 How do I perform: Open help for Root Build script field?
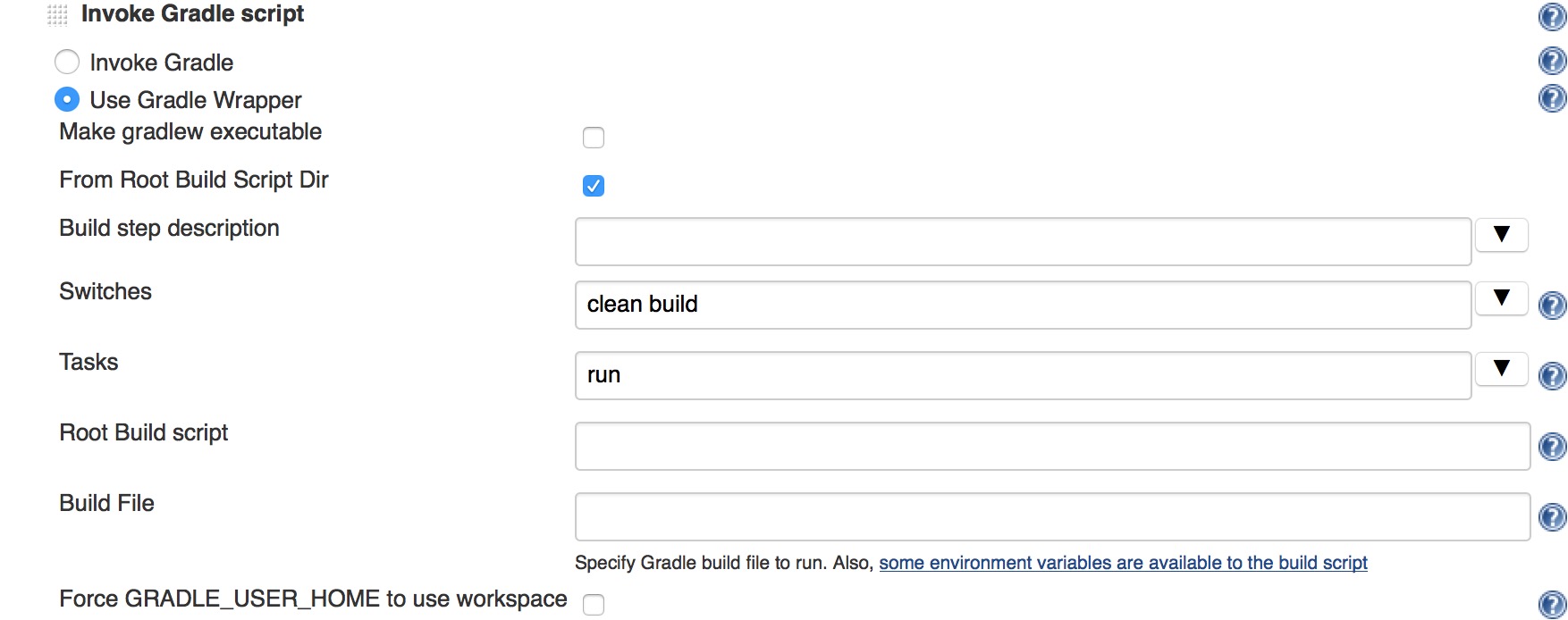(x=1552, y=447)
